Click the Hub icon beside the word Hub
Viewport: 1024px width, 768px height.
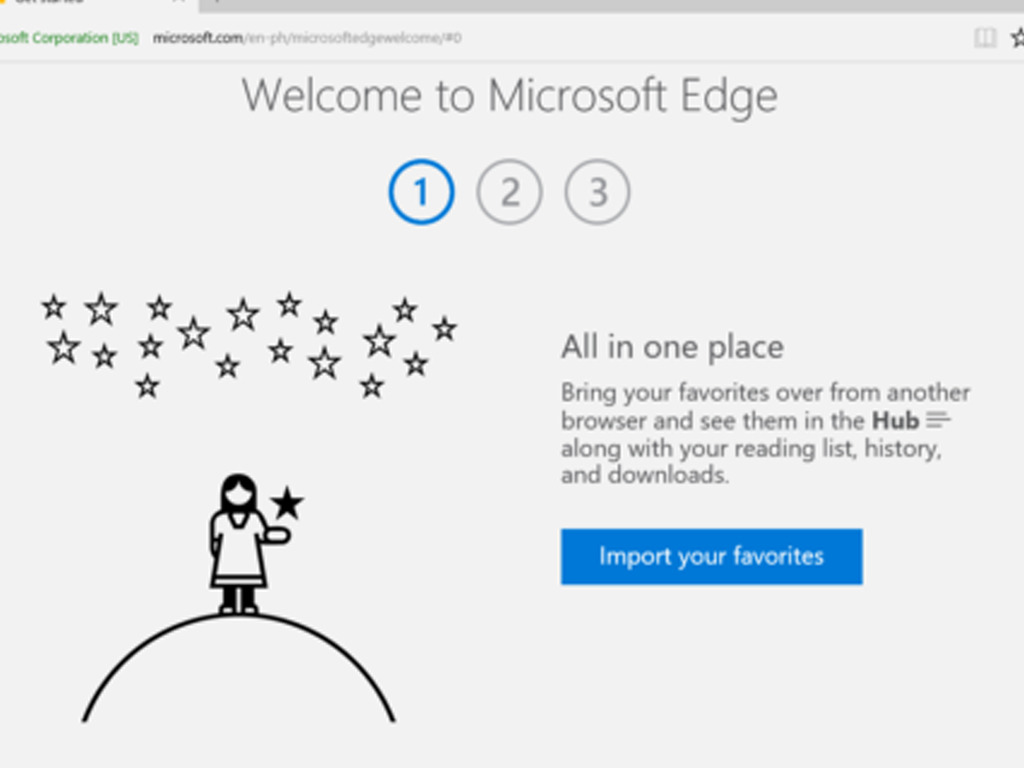click(938, 420)
